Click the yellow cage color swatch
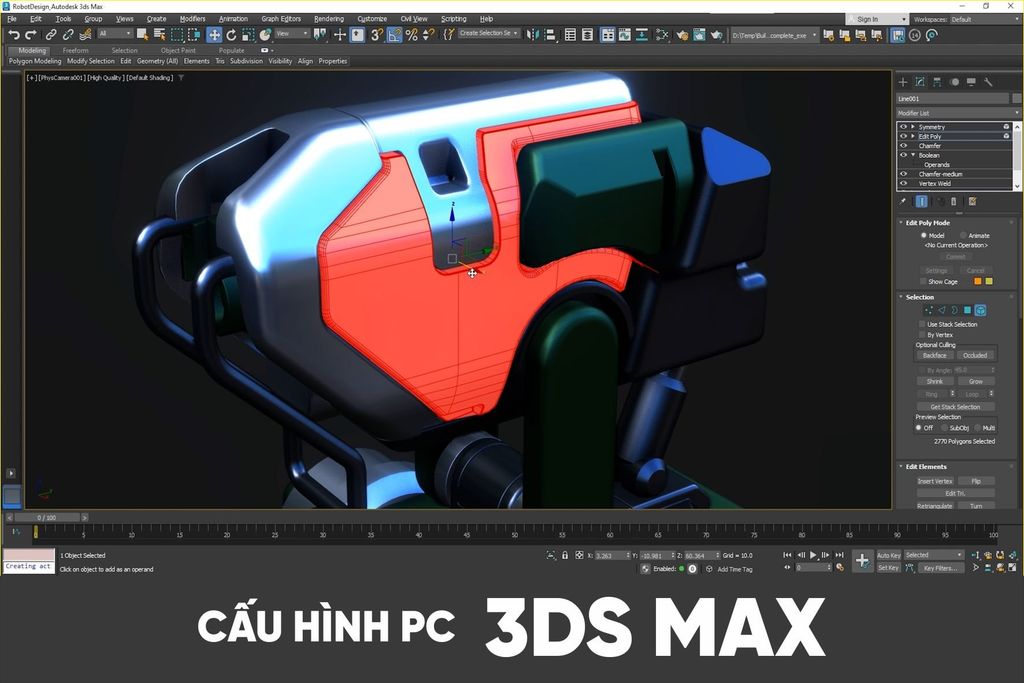The width and height of the screenshot is (1024, 683). [x=989, y=281]
